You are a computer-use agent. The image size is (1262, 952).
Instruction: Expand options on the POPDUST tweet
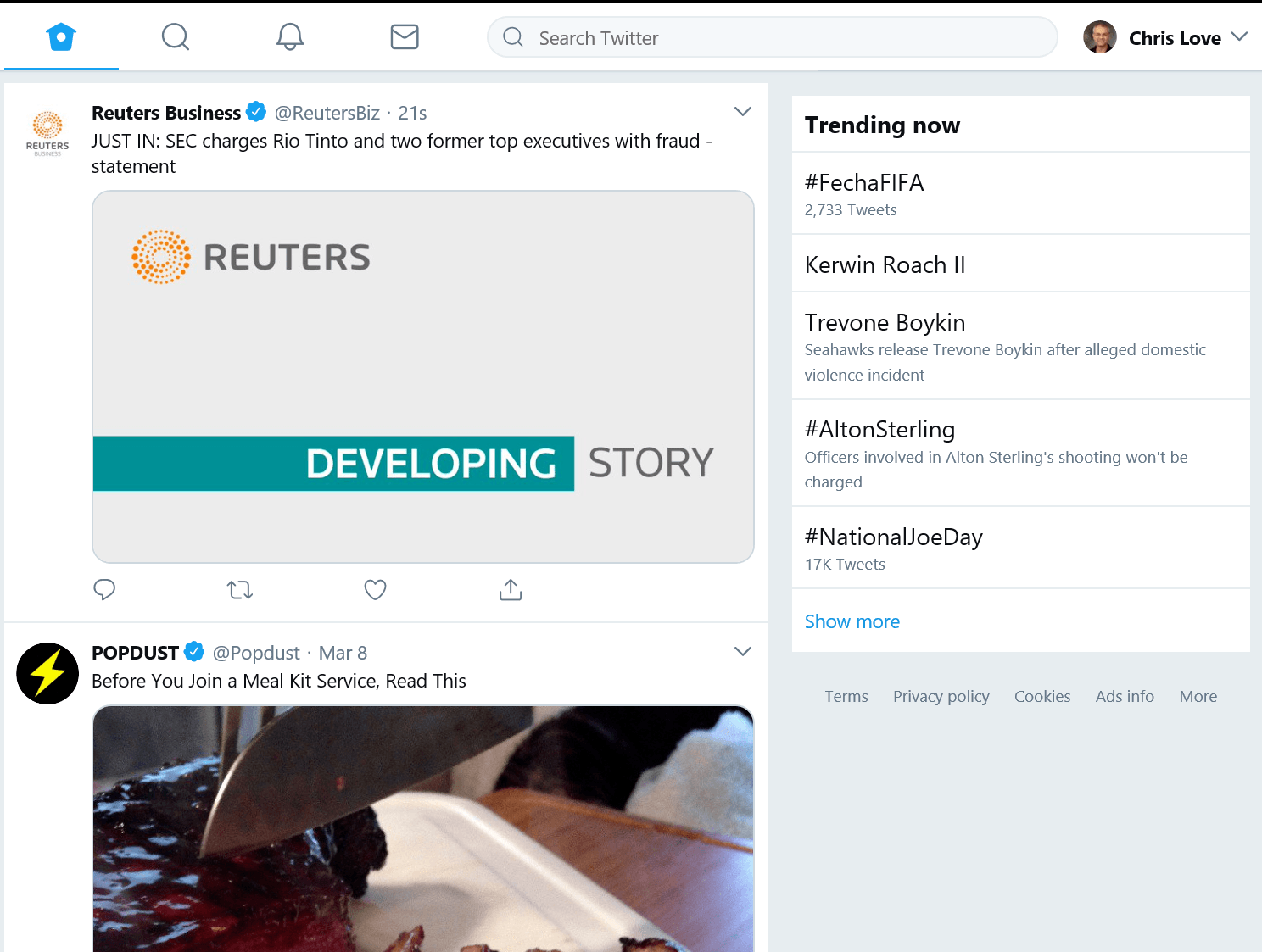742,651
